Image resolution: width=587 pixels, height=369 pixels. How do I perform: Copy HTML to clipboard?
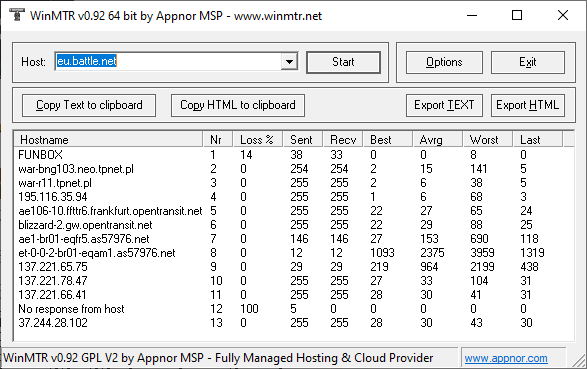(238, 105)
